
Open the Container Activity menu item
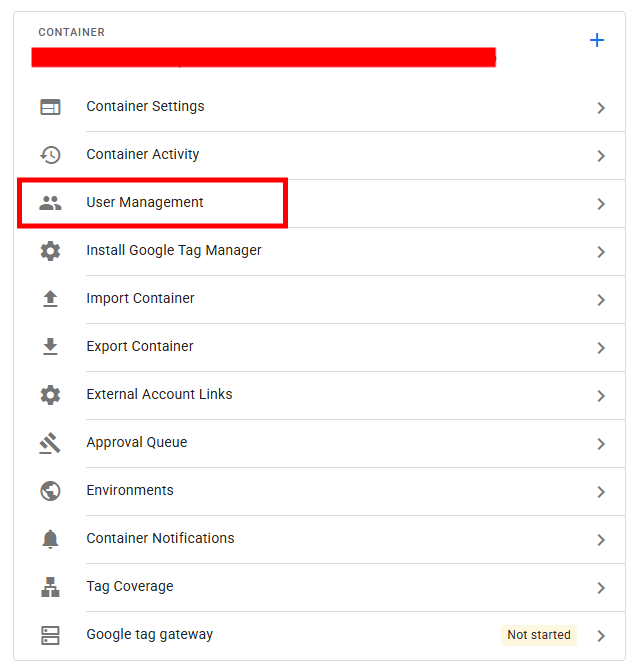click(142, 154)
